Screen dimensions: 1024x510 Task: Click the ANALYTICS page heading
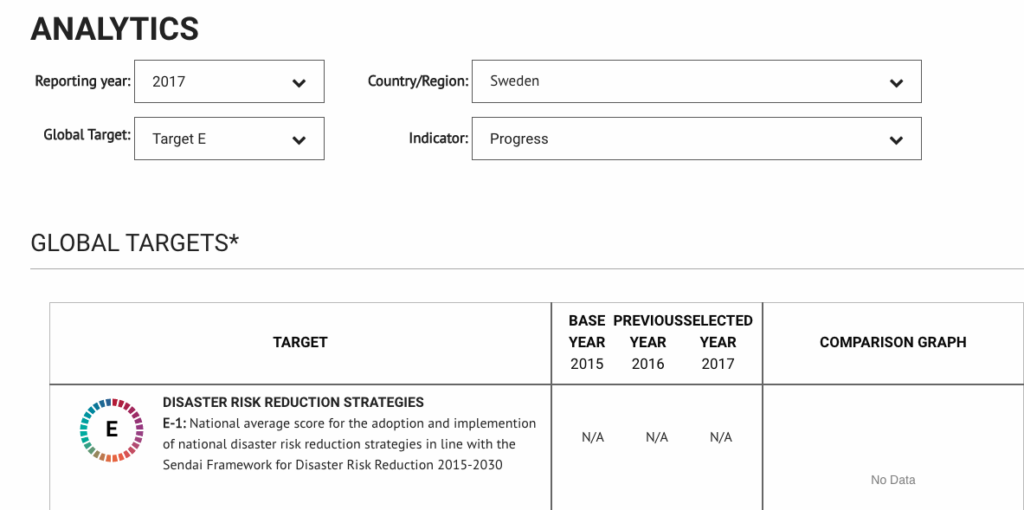tap(115, 29)
